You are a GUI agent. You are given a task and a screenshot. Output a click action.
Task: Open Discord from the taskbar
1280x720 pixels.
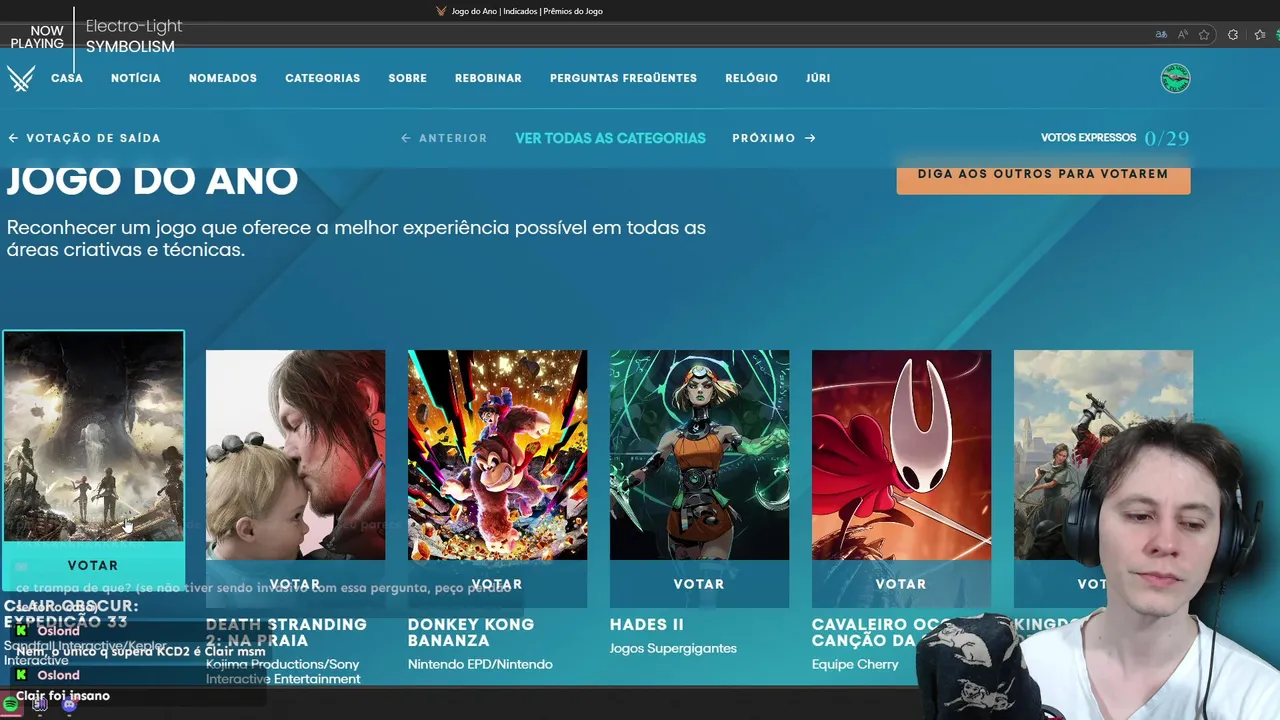click(x=69, y=705)
